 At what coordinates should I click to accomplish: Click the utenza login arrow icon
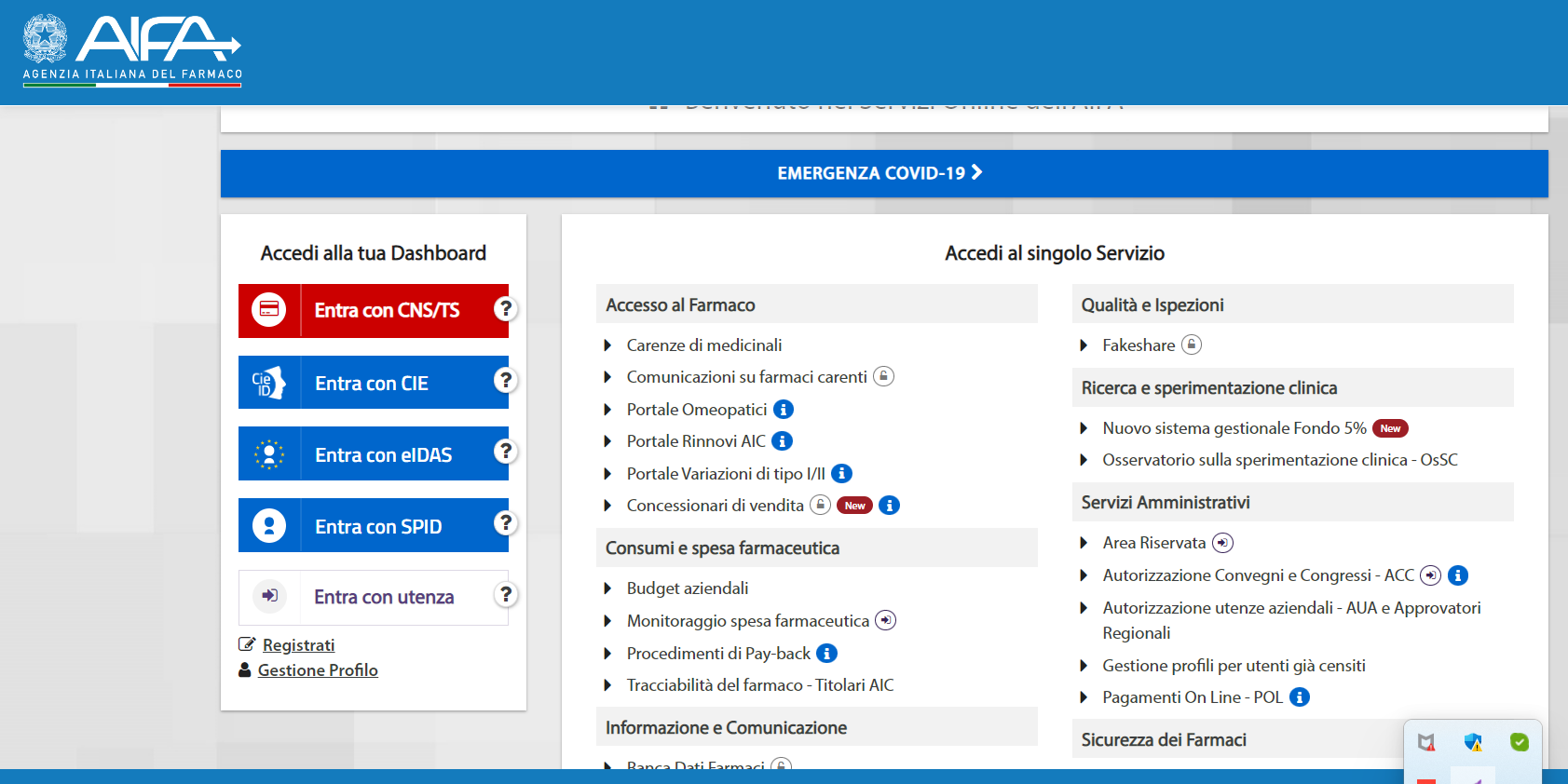coord(269,596)
